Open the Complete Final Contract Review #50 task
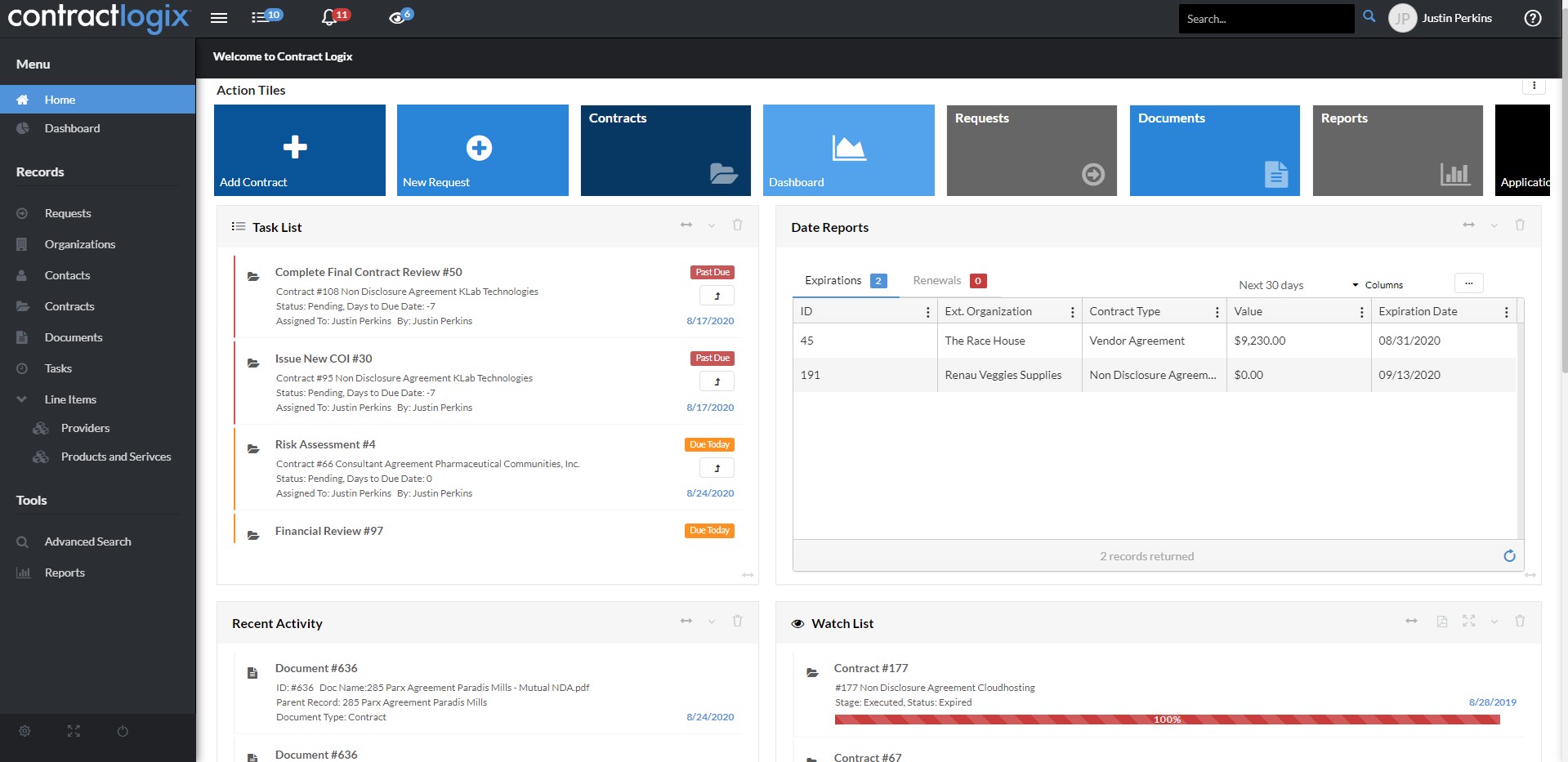Screen dimensions: 1568x762 (369, 272)
